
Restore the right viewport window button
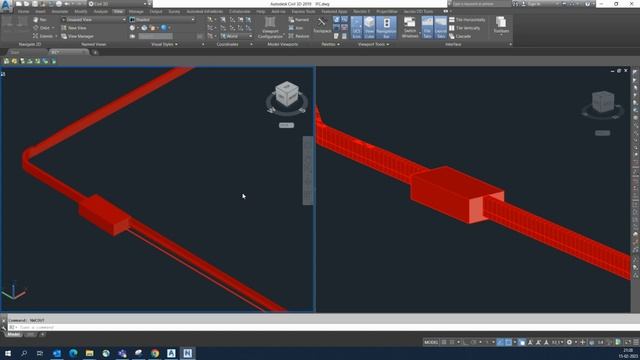619,71
